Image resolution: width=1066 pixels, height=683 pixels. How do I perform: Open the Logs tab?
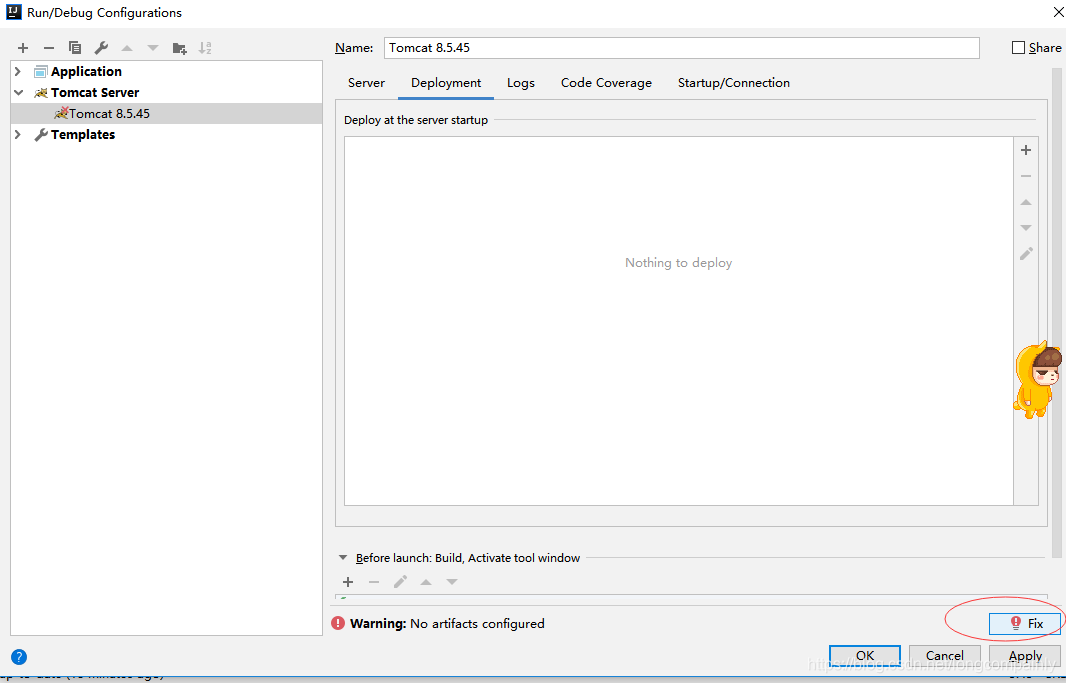click(x=521, y=83)
